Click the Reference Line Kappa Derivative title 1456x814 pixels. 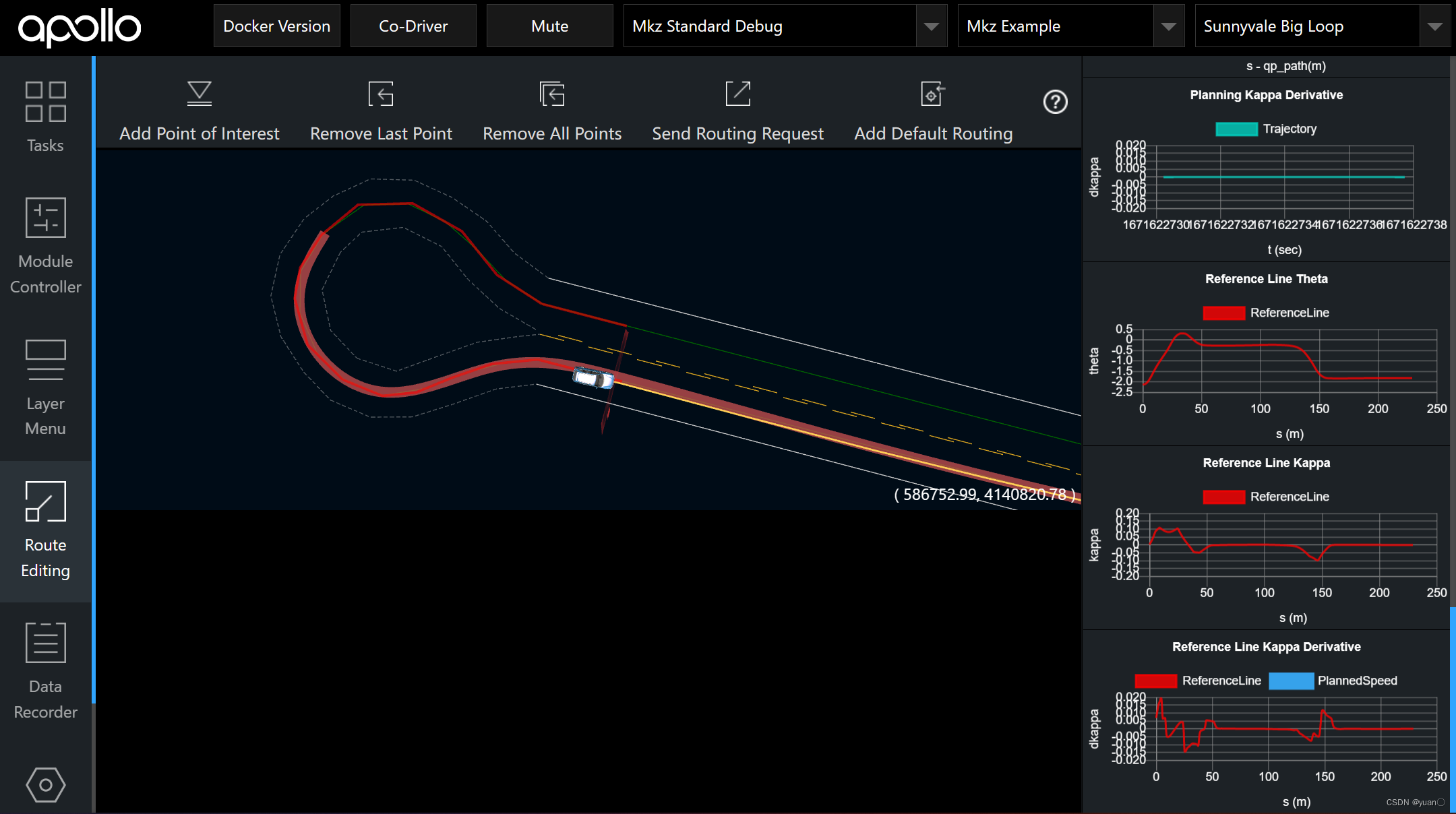click(x=1266, y=647)
